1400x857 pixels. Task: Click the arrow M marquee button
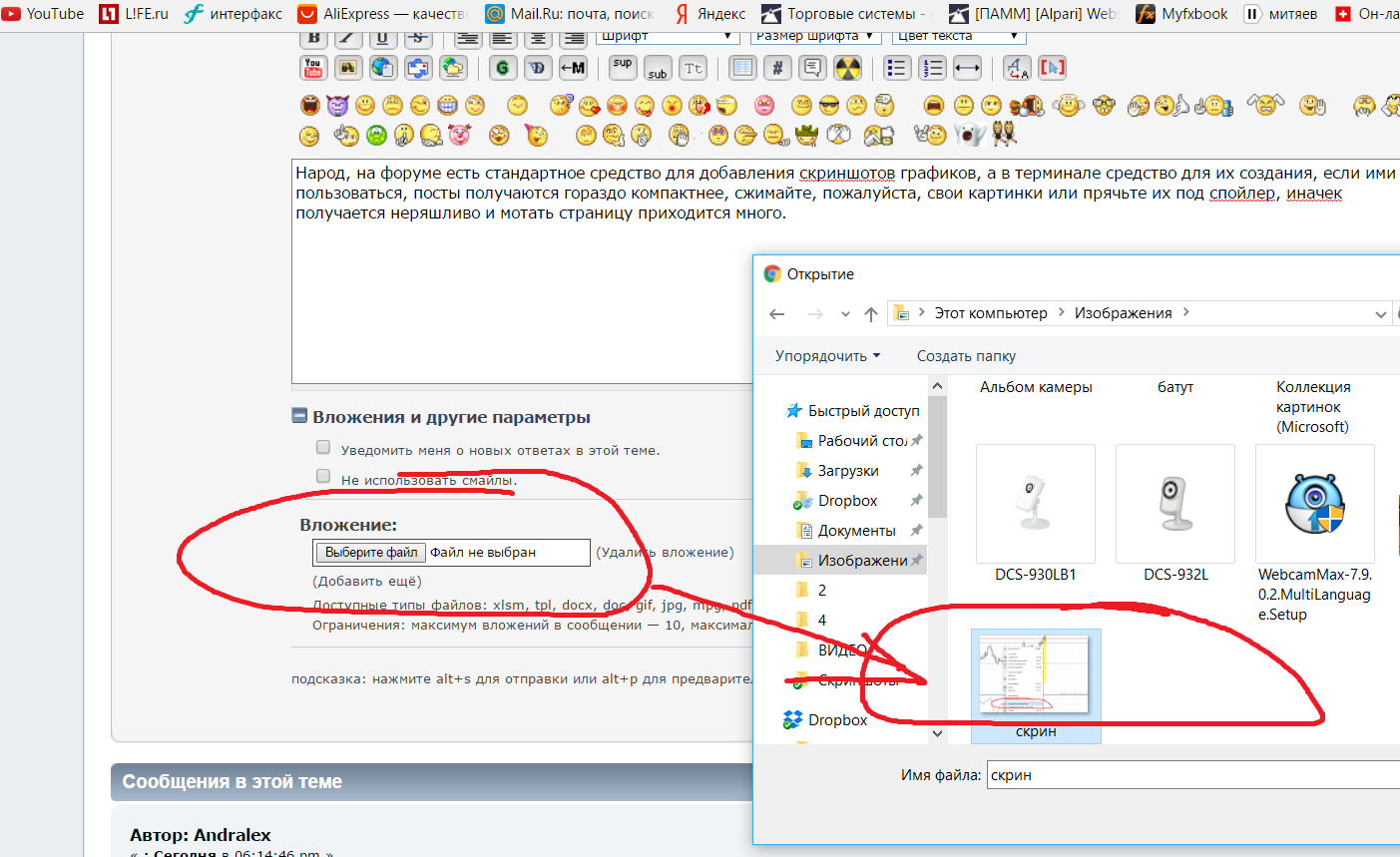[573, 68]
